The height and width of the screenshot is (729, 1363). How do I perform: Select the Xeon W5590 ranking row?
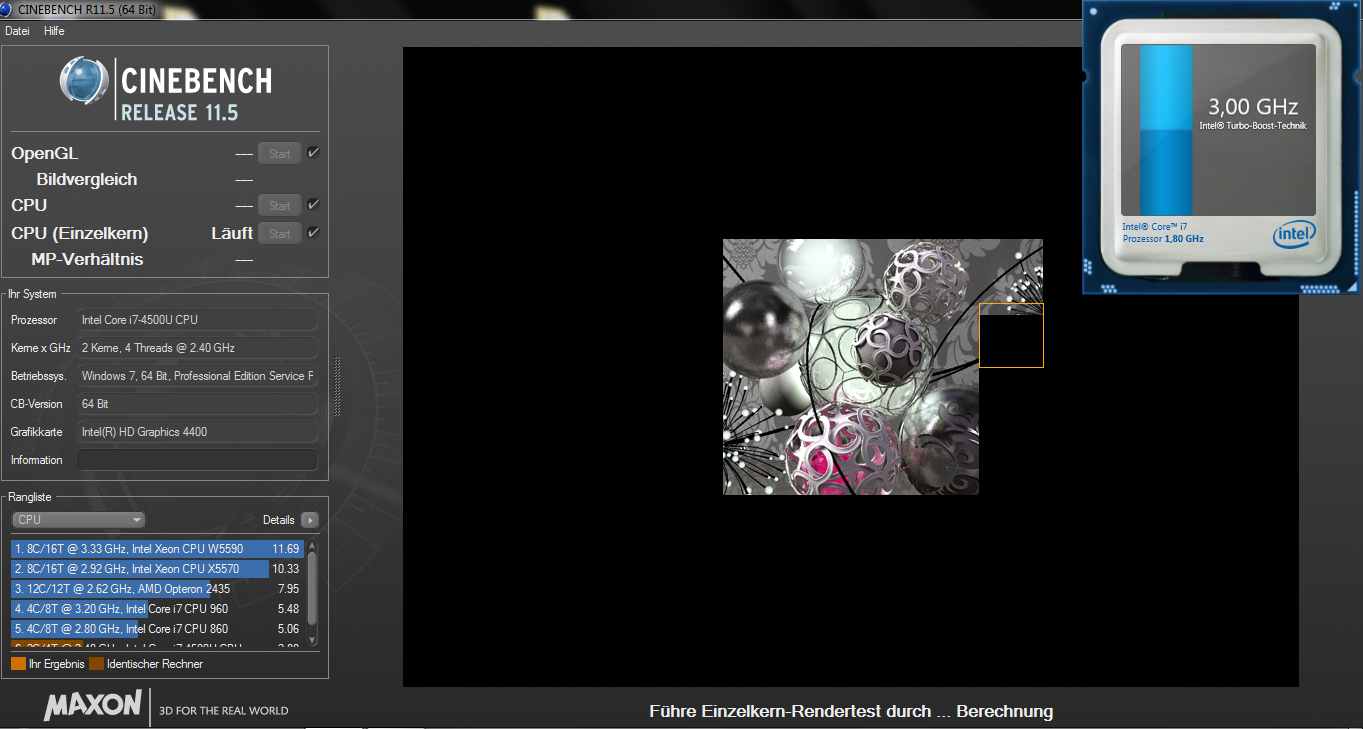[156, 549]
